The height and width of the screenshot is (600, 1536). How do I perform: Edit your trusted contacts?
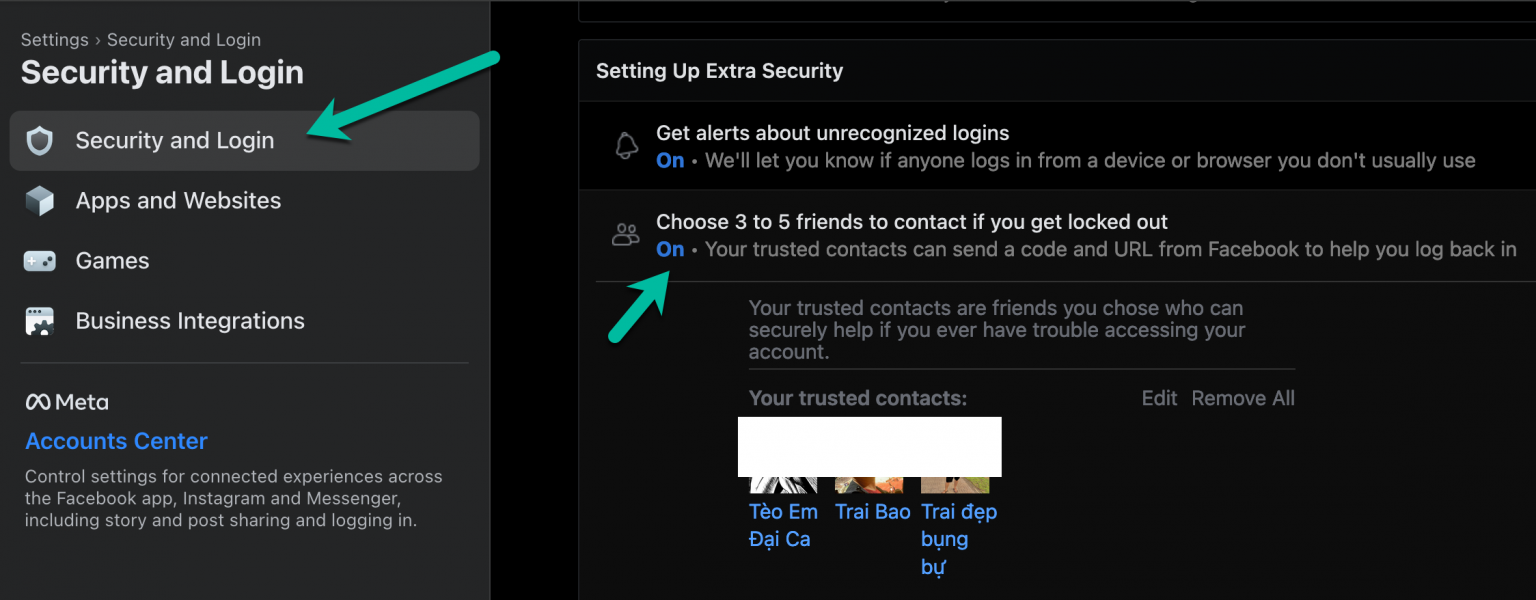(1159, 398)
